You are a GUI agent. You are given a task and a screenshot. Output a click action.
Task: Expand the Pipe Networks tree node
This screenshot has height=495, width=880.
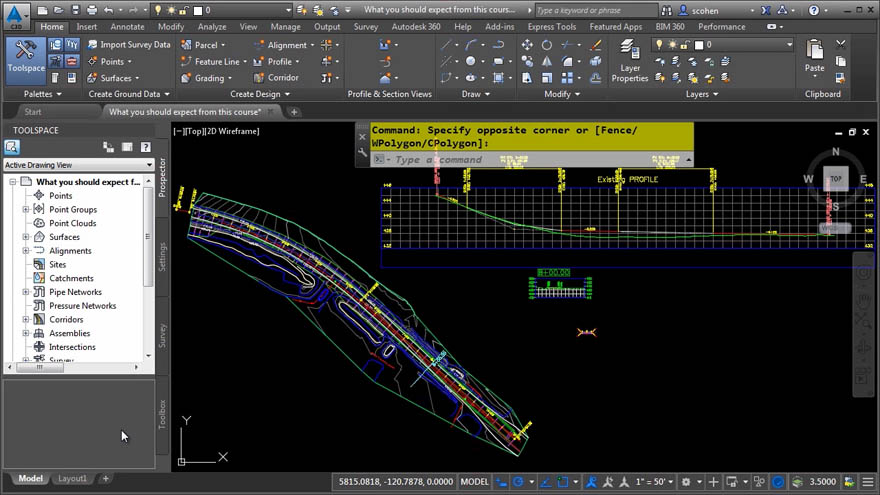26,292
